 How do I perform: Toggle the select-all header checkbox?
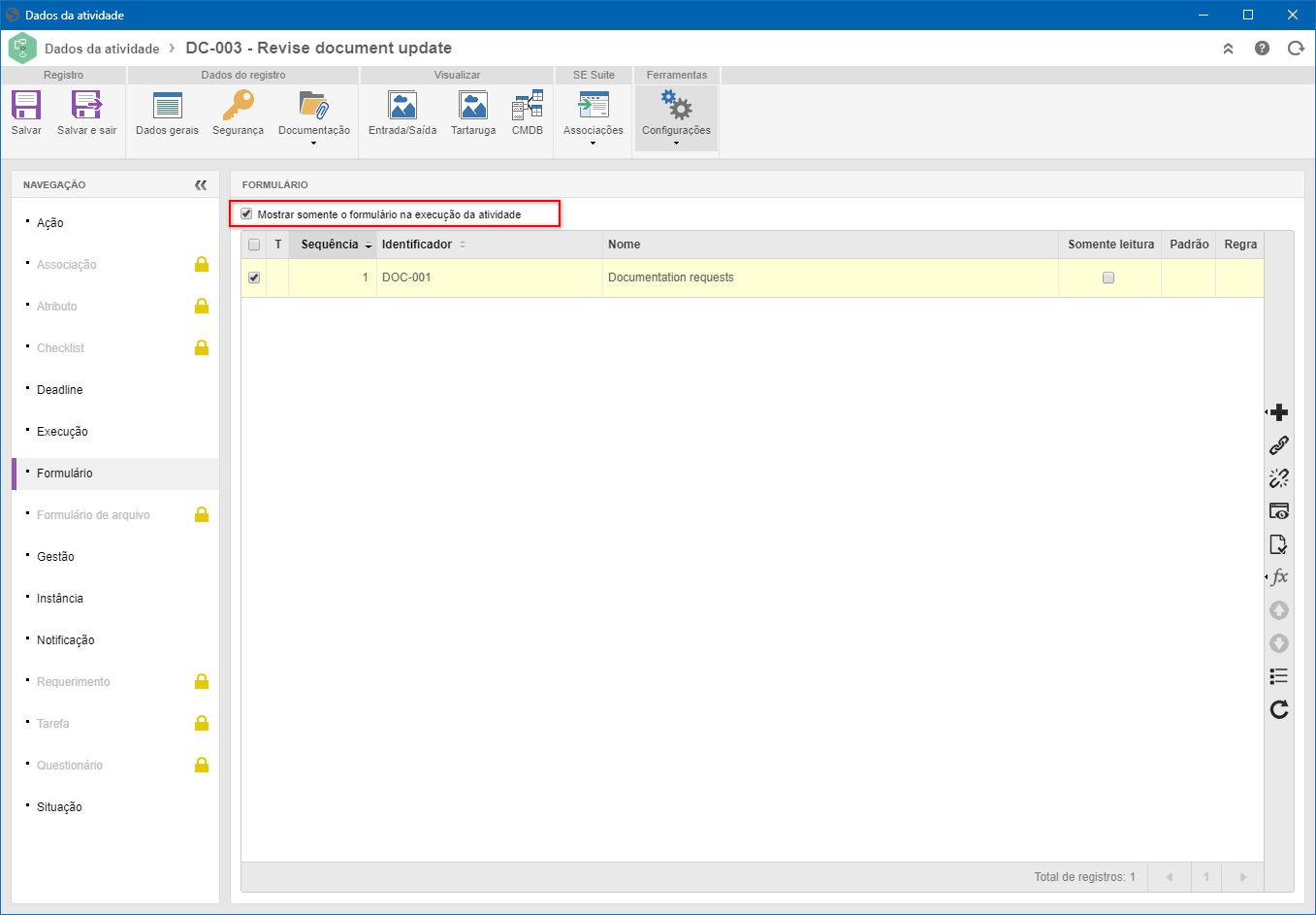[254, 245]
